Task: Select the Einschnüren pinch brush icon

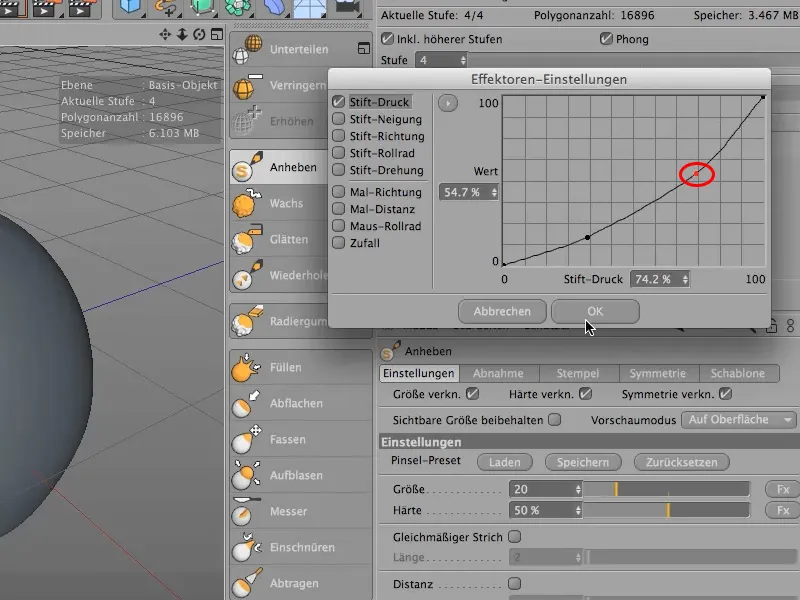Action: click(247, 547)
